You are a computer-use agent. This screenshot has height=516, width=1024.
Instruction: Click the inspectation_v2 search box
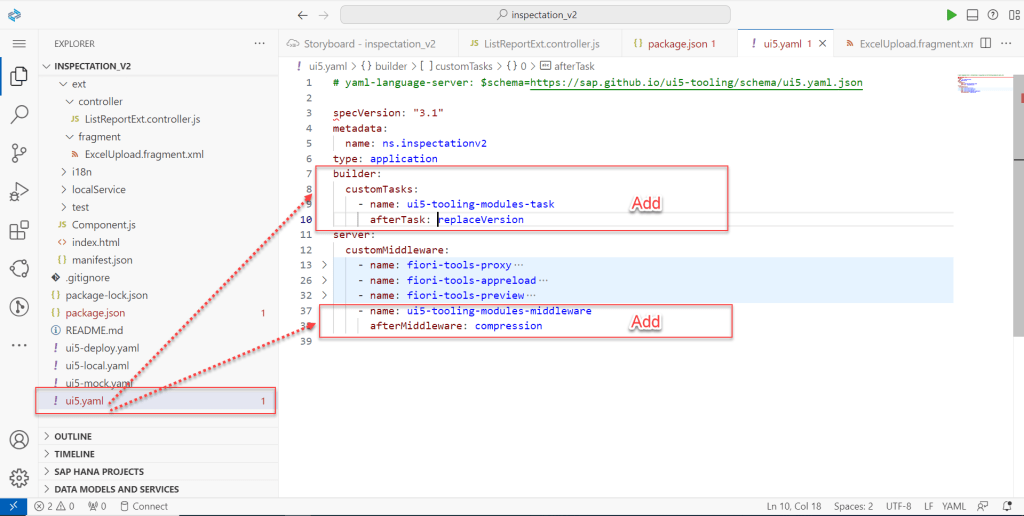click(535, 15)
